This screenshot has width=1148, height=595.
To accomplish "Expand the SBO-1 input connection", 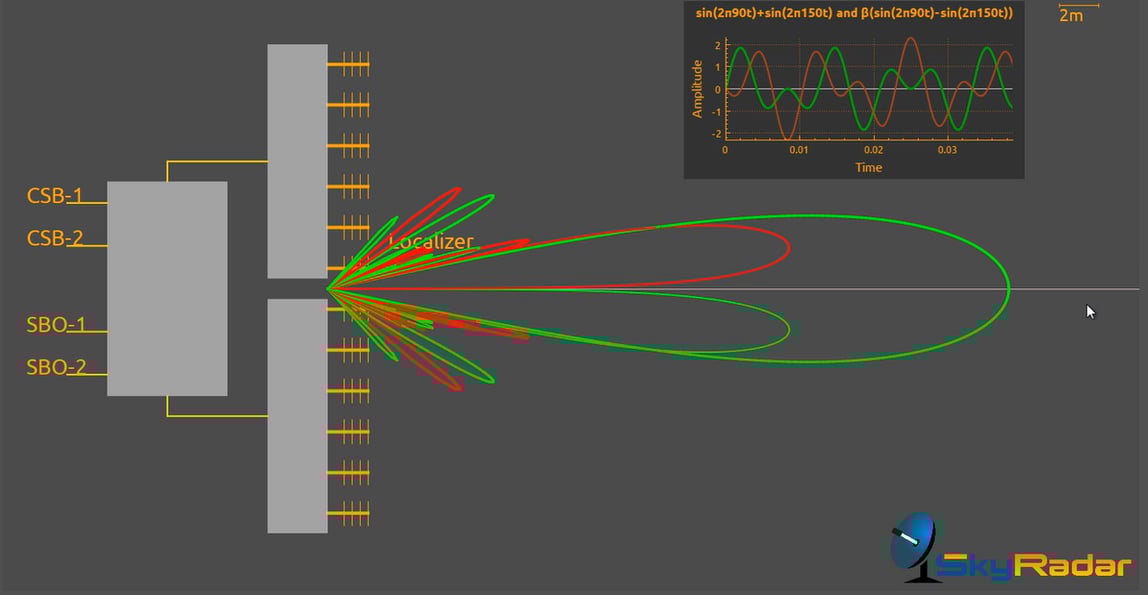I will coord(55,323).
